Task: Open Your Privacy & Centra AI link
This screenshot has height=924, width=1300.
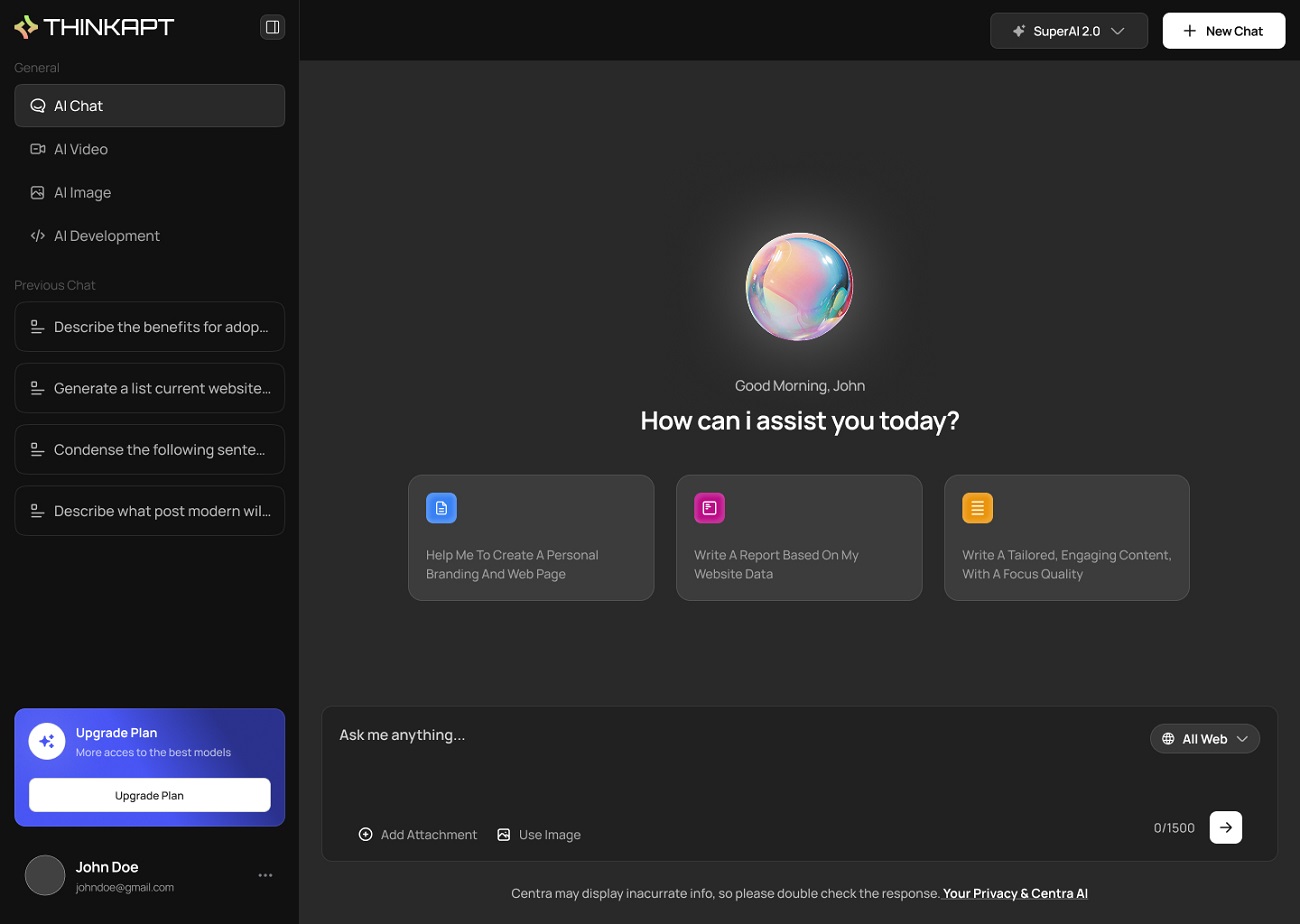Action: click(1015, 893)
